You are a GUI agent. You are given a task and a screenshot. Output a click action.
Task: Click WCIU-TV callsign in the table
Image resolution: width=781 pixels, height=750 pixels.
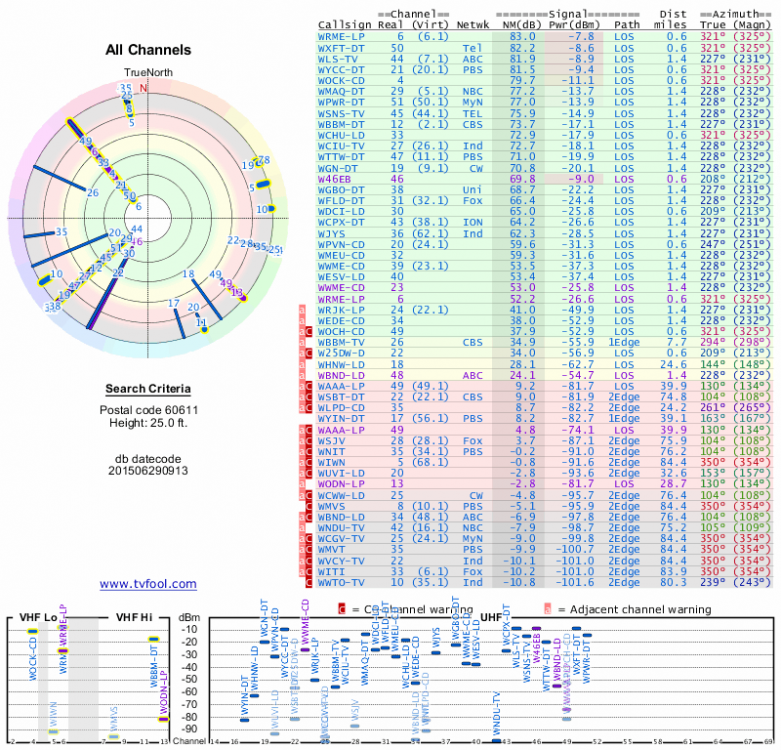click(341, 146)
